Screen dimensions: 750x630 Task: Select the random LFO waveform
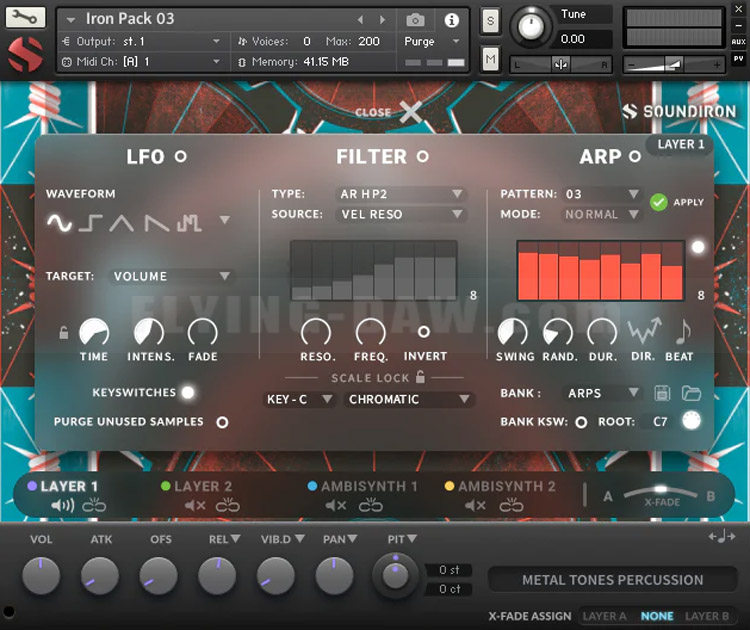click(x=189, y=223)
